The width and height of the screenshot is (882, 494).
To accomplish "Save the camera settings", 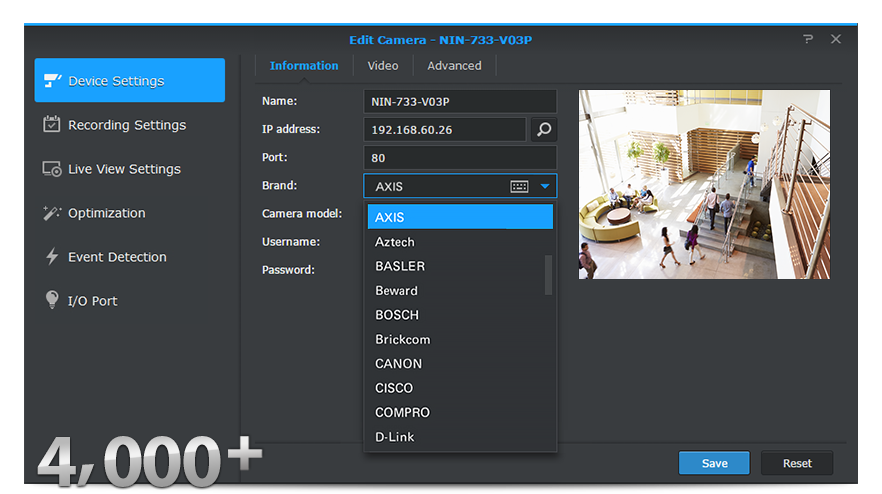I will point(714,463).
